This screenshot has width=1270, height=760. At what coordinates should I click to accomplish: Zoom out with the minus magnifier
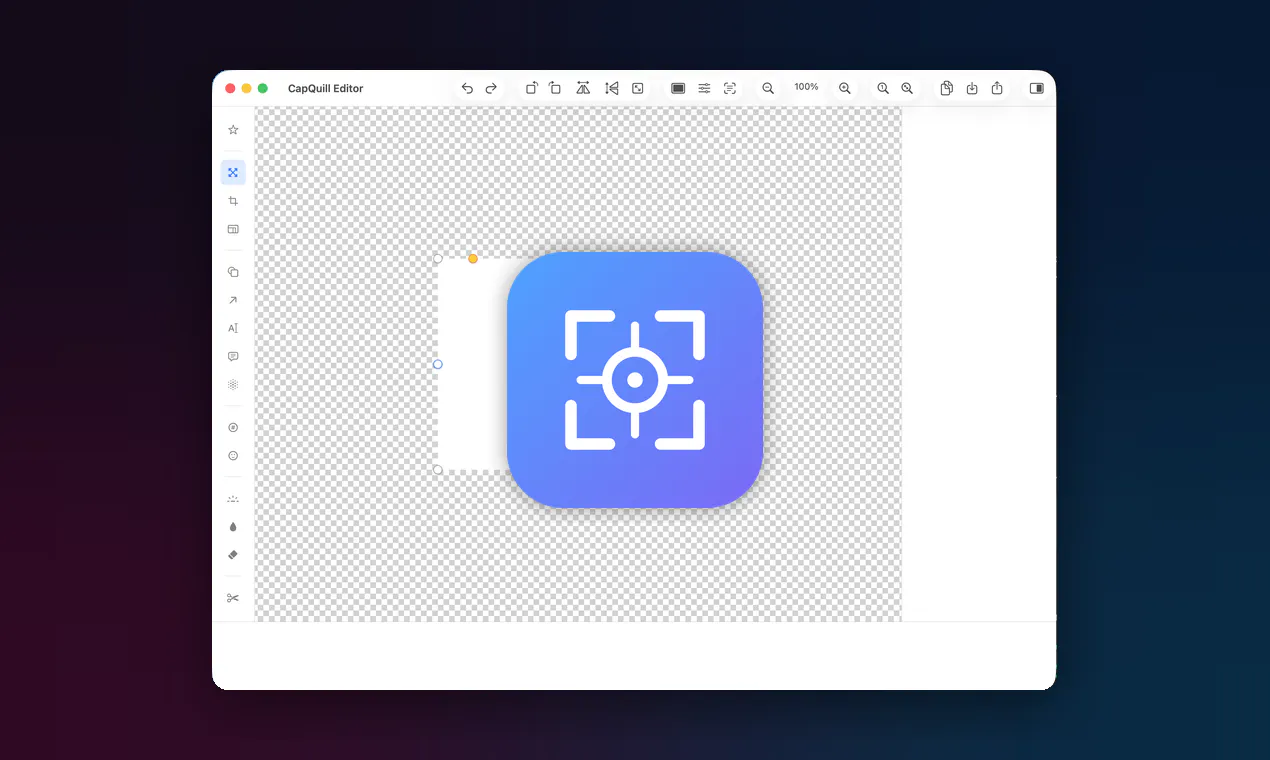pyautogui.click(x=768, y=88)
